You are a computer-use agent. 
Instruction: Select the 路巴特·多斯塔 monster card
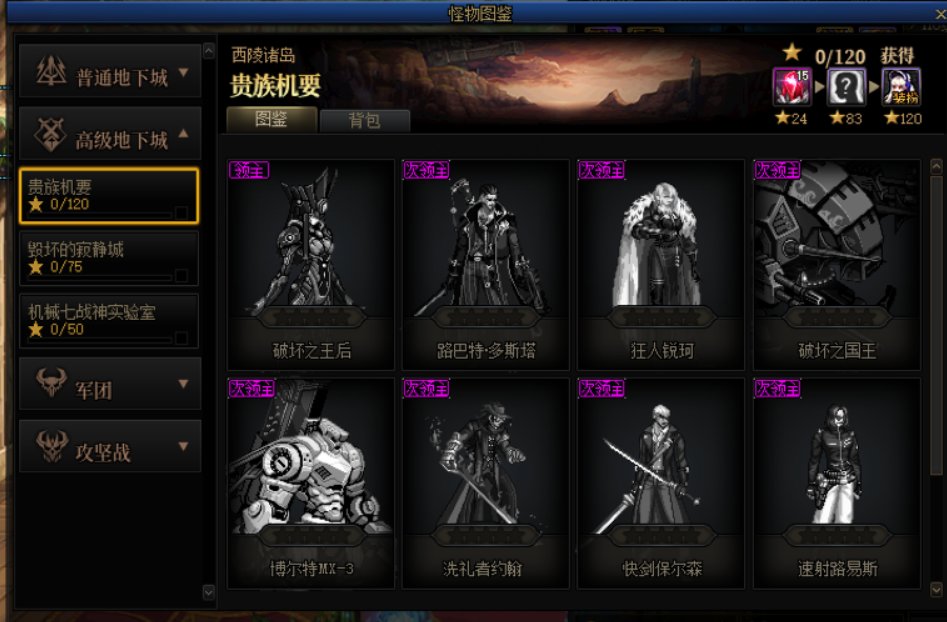(x=486, y=265)
